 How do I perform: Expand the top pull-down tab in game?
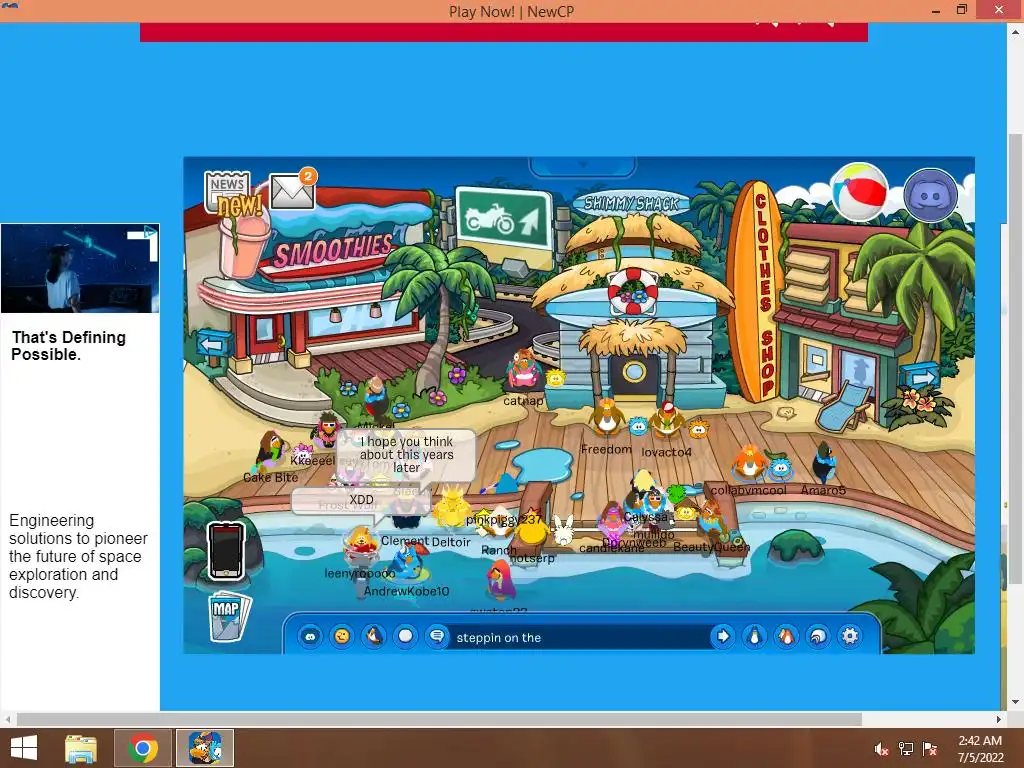click(x=583, y=166)
